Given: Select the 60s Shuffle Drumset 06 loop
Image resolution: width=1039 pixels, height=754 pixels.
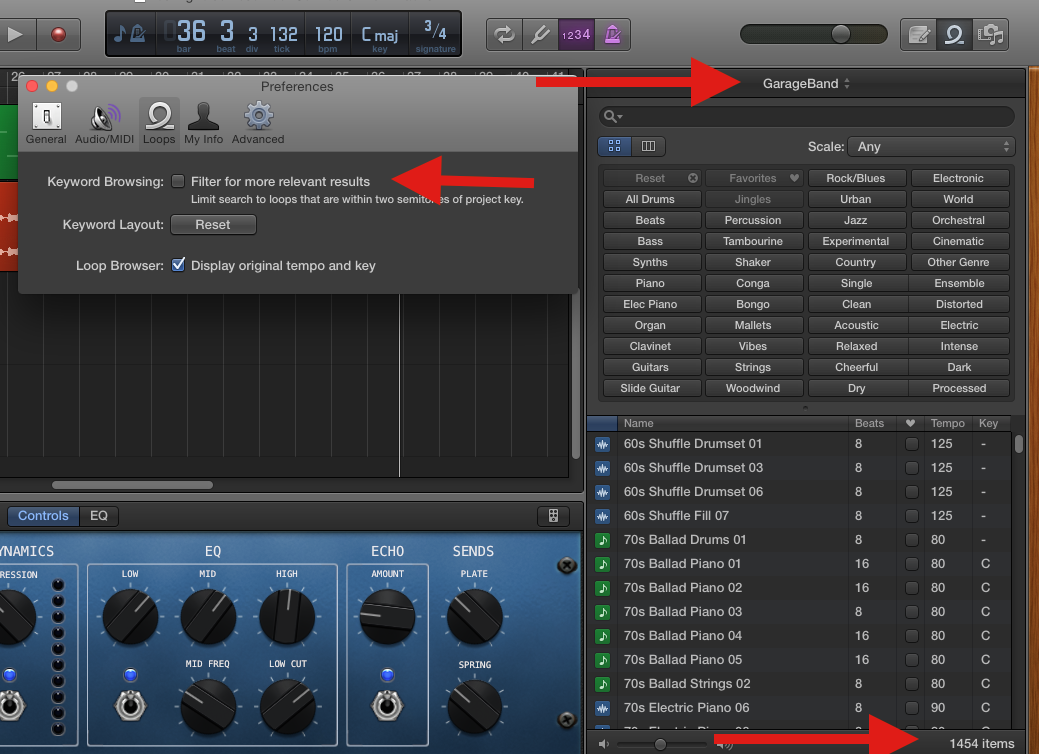Looking at the screenshot, I should [x=799, y=492].
